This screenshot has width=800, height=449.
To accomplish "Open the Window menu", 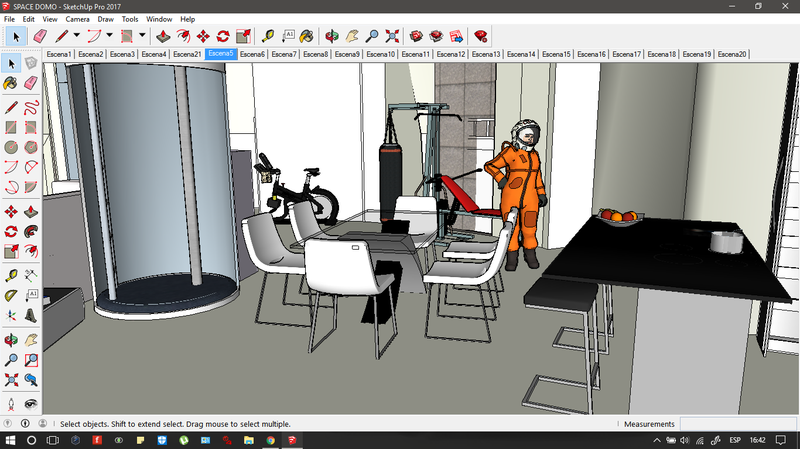I will coord(158,19).
